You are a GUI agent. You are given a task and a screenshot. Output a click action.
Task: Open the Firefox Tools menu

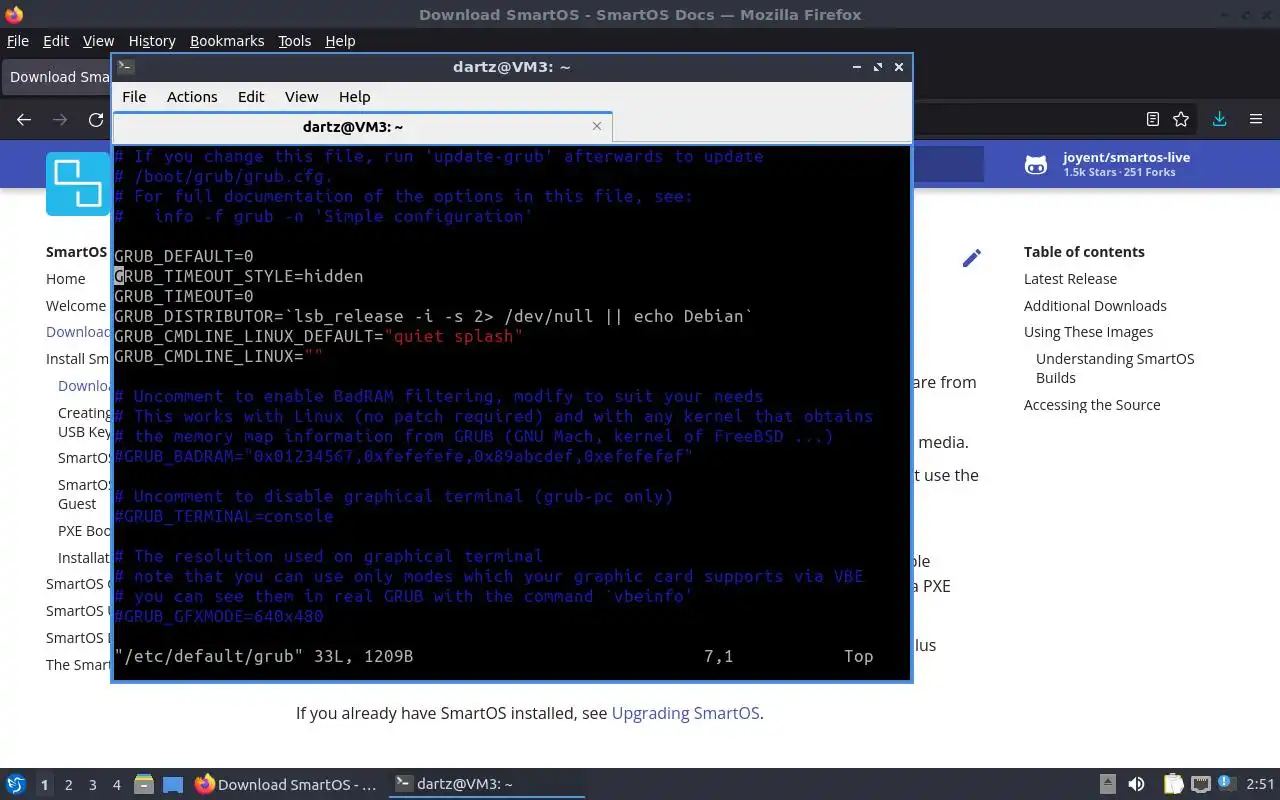[x=294, y=41]
